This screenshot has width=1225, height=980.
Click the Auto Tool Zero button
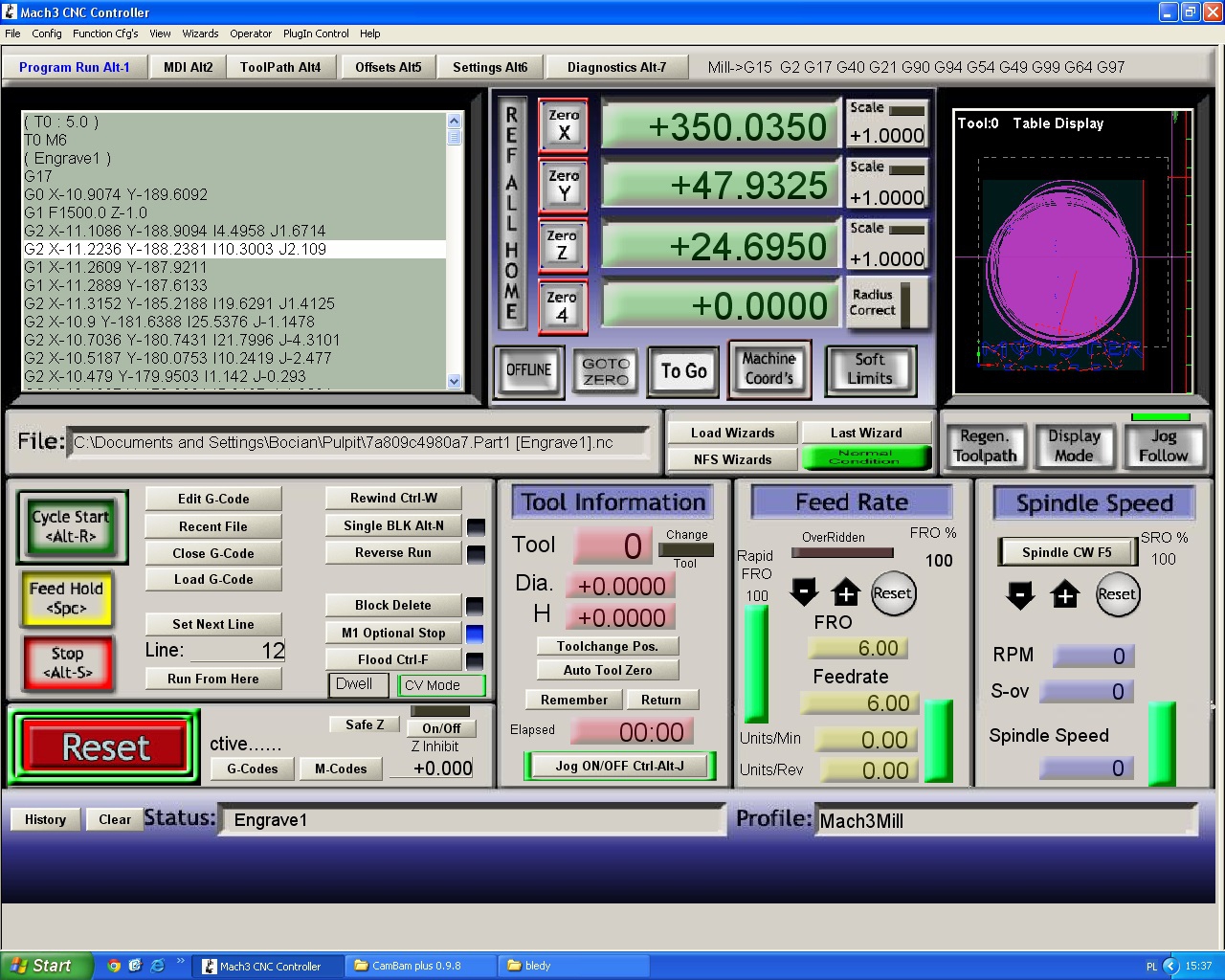[x=608, y=670]
